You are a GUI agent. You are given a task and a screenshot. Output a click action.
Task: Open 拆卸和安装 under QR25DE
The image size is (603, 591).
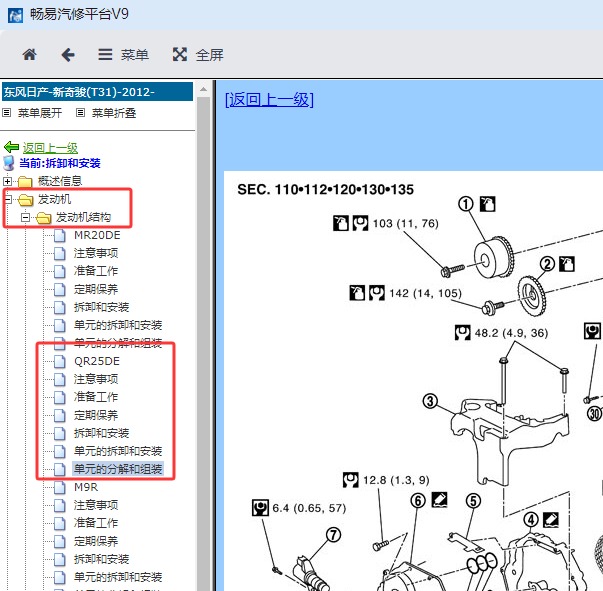(101, 433)
